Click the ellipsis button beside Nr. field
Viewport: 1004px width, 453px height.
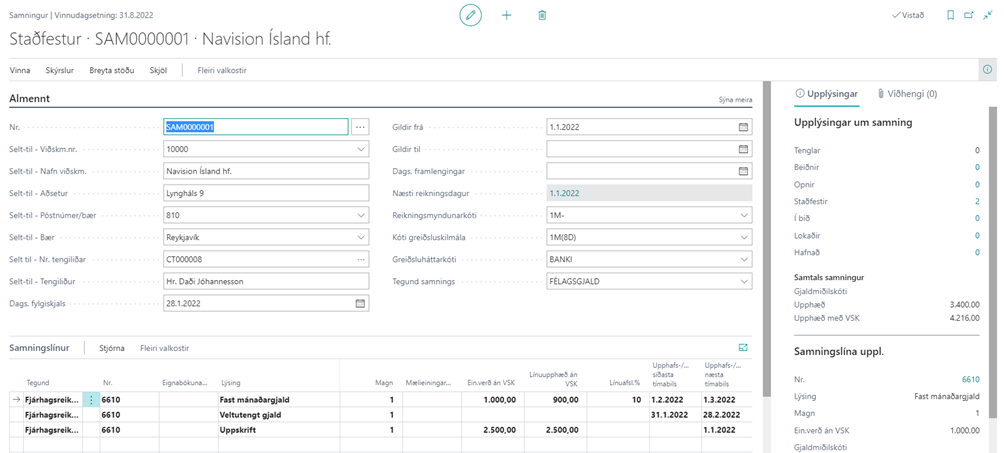coord(360,127)
